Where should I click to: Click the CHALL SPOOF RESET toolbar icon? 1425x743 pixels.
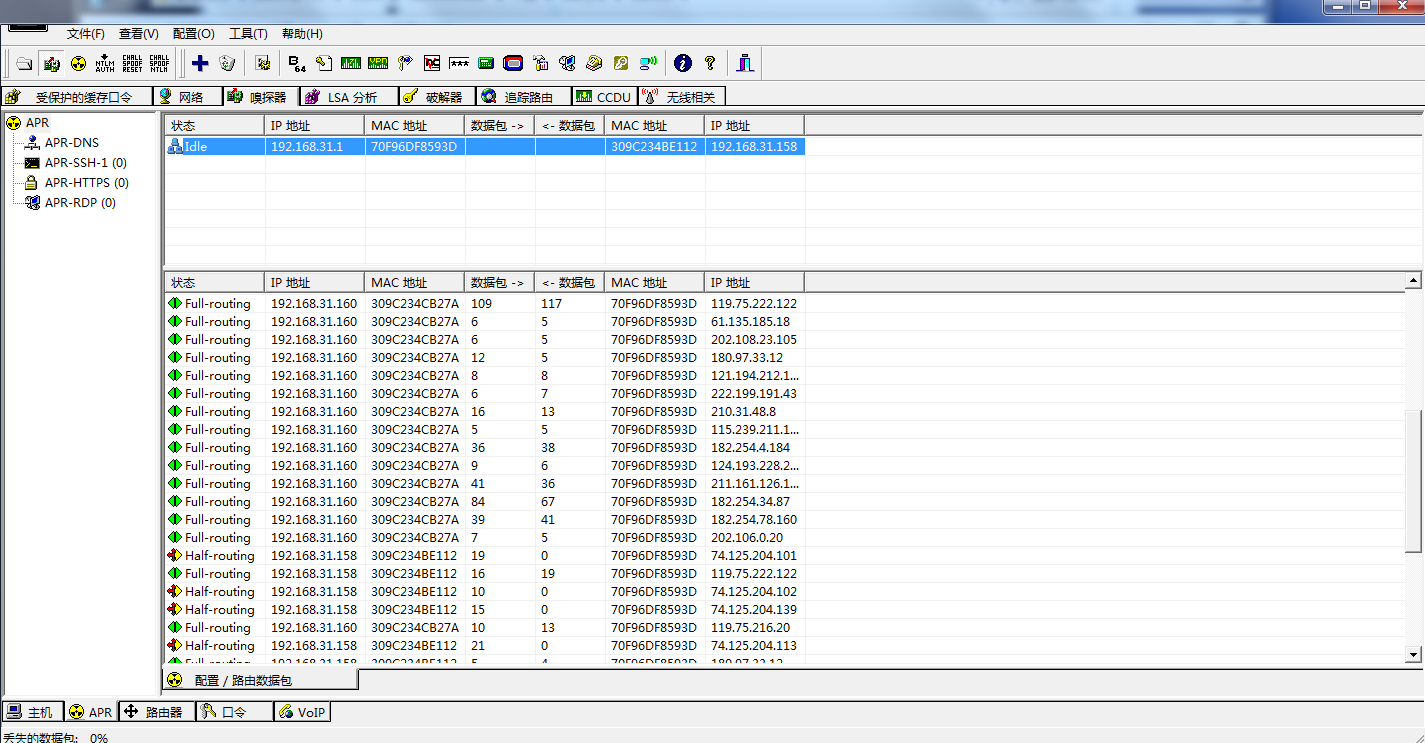click(132, 64)
